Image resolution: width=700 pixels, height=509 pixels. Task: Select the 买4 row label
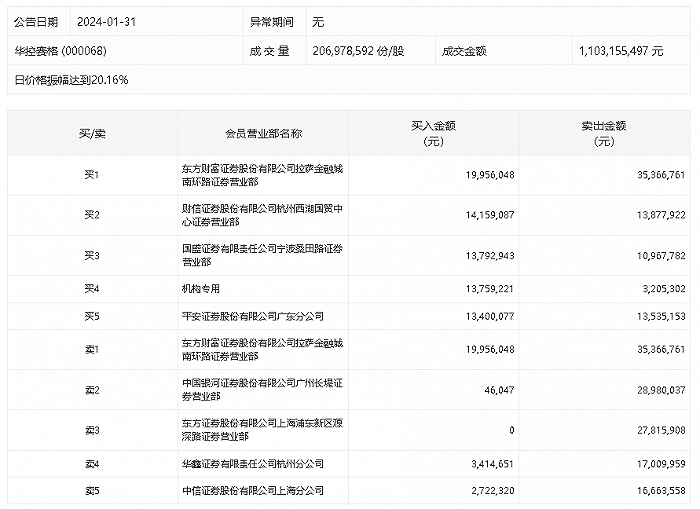(x=92, y=289)
